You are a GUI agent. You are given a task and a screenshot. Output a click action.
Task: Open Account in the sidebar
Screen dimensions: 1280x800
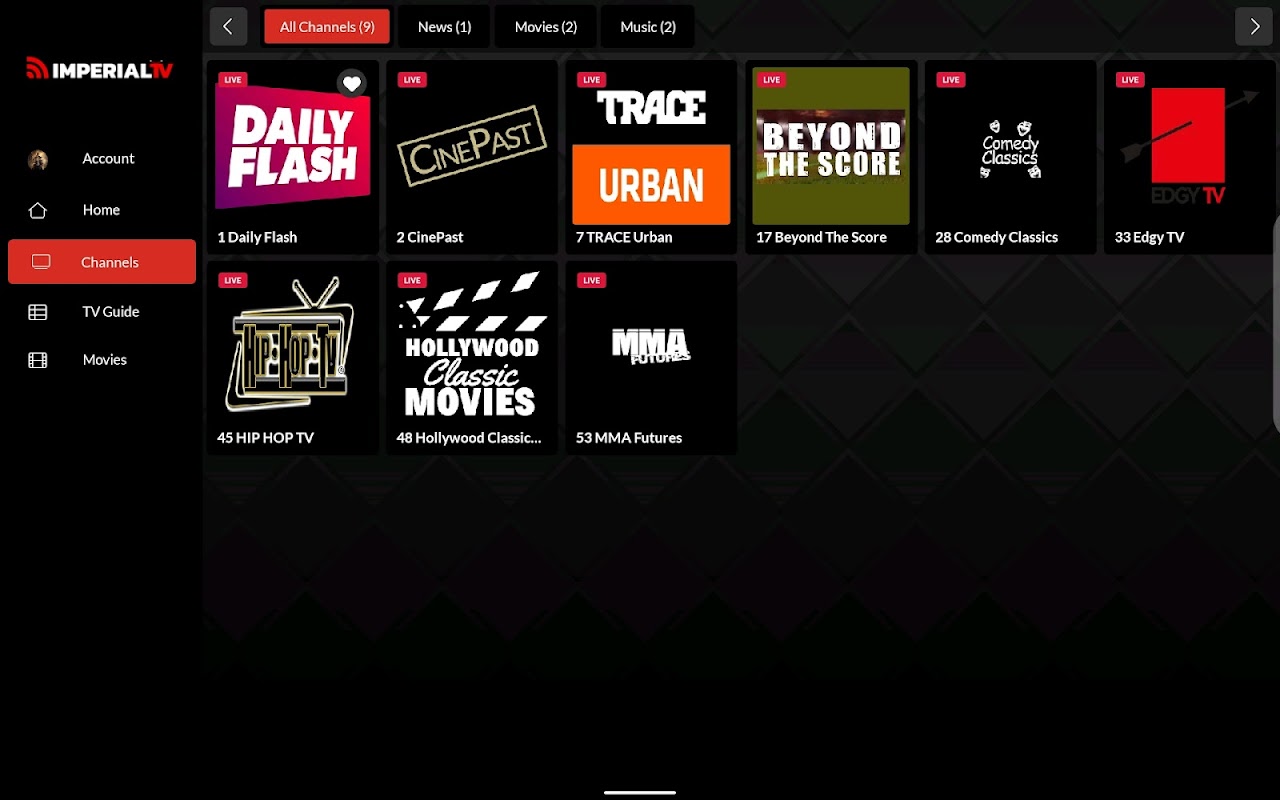pos(102,159)
